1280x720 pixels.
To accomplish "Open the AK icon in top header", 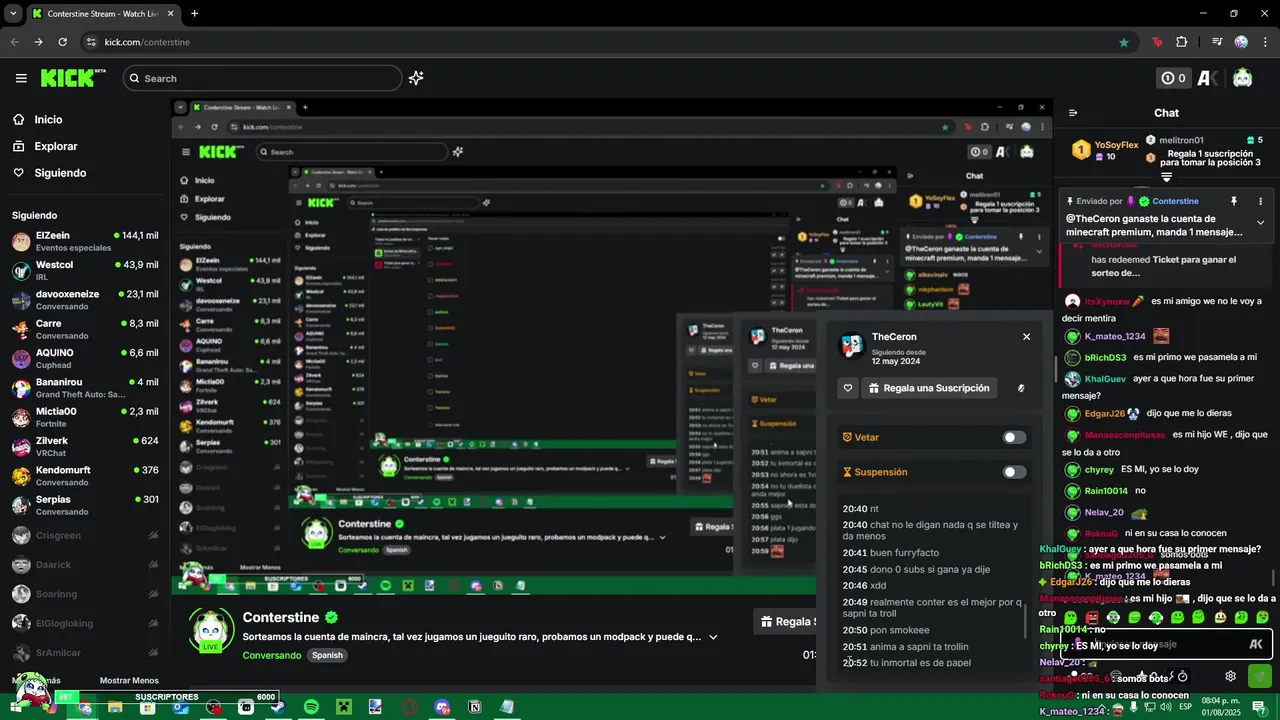I will (1208, 78).
